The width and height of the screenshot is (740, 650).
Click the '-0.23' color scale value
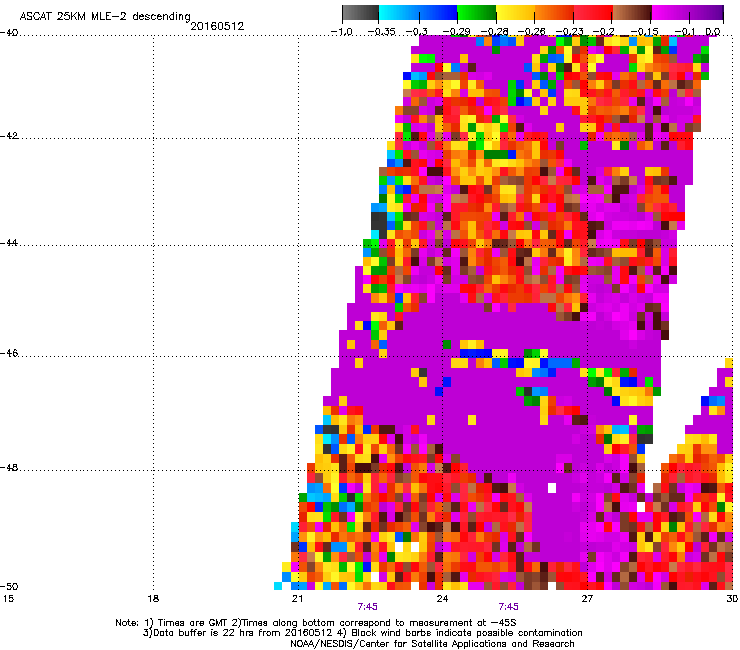570,32
